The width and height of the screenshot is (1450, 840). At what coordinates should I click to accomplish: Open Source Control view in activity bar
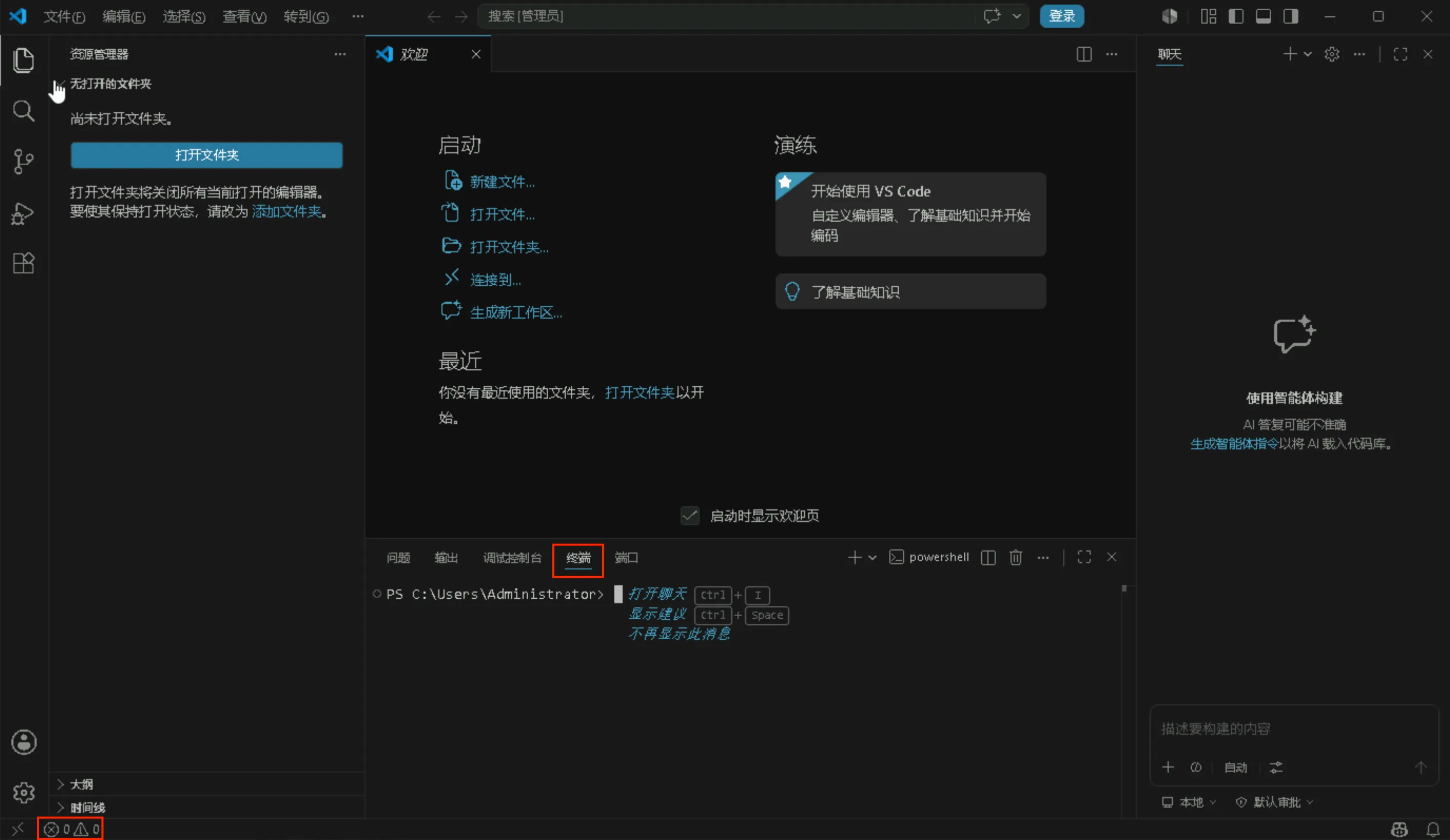[x=23, y=161]
